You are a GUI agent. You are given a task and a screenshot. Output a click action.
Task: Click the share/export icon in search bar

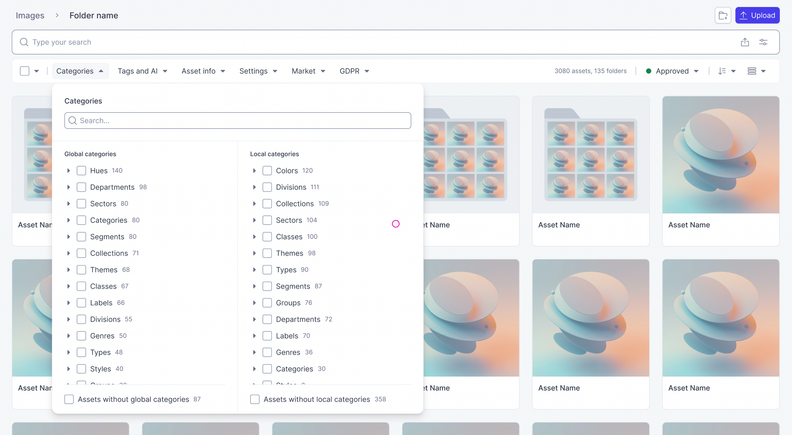coord(745,42)
